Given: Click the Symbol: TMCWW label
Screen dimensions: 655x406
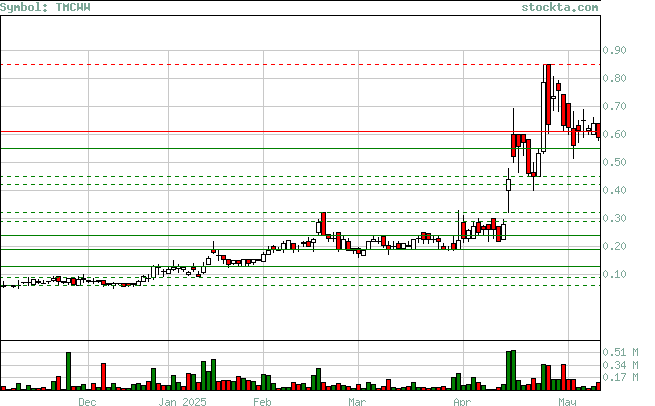Looking at the screenshot, I should [45, 7].
